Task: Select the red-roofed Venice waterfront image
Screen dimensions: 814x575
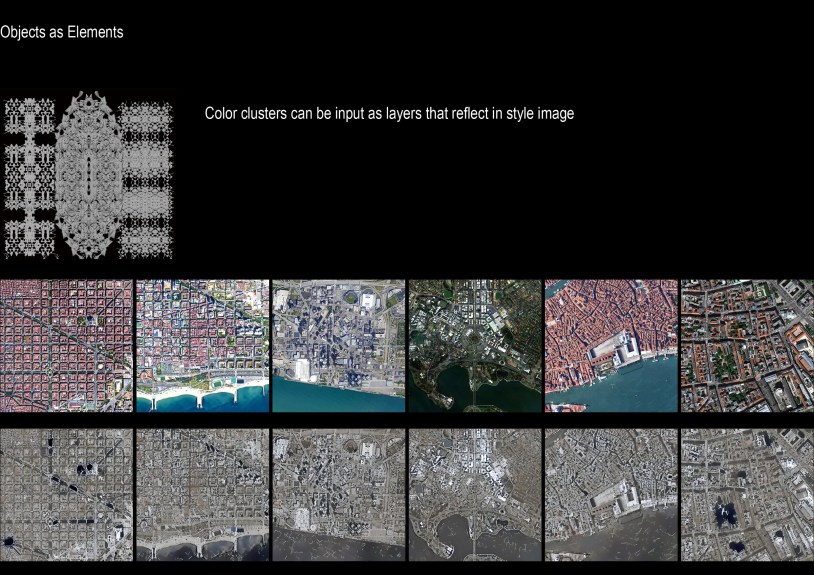Action: 610,345
